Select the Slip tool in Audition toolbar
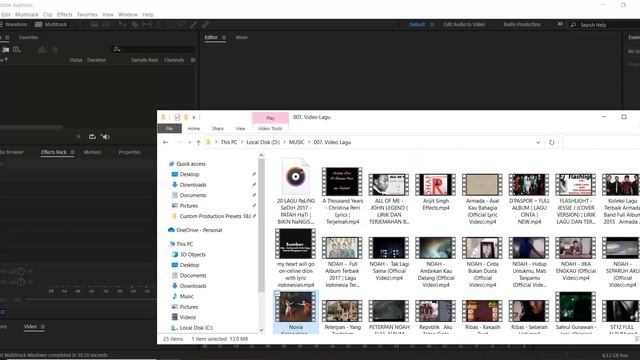Viewport: 640px width, 360px height. 147,24
